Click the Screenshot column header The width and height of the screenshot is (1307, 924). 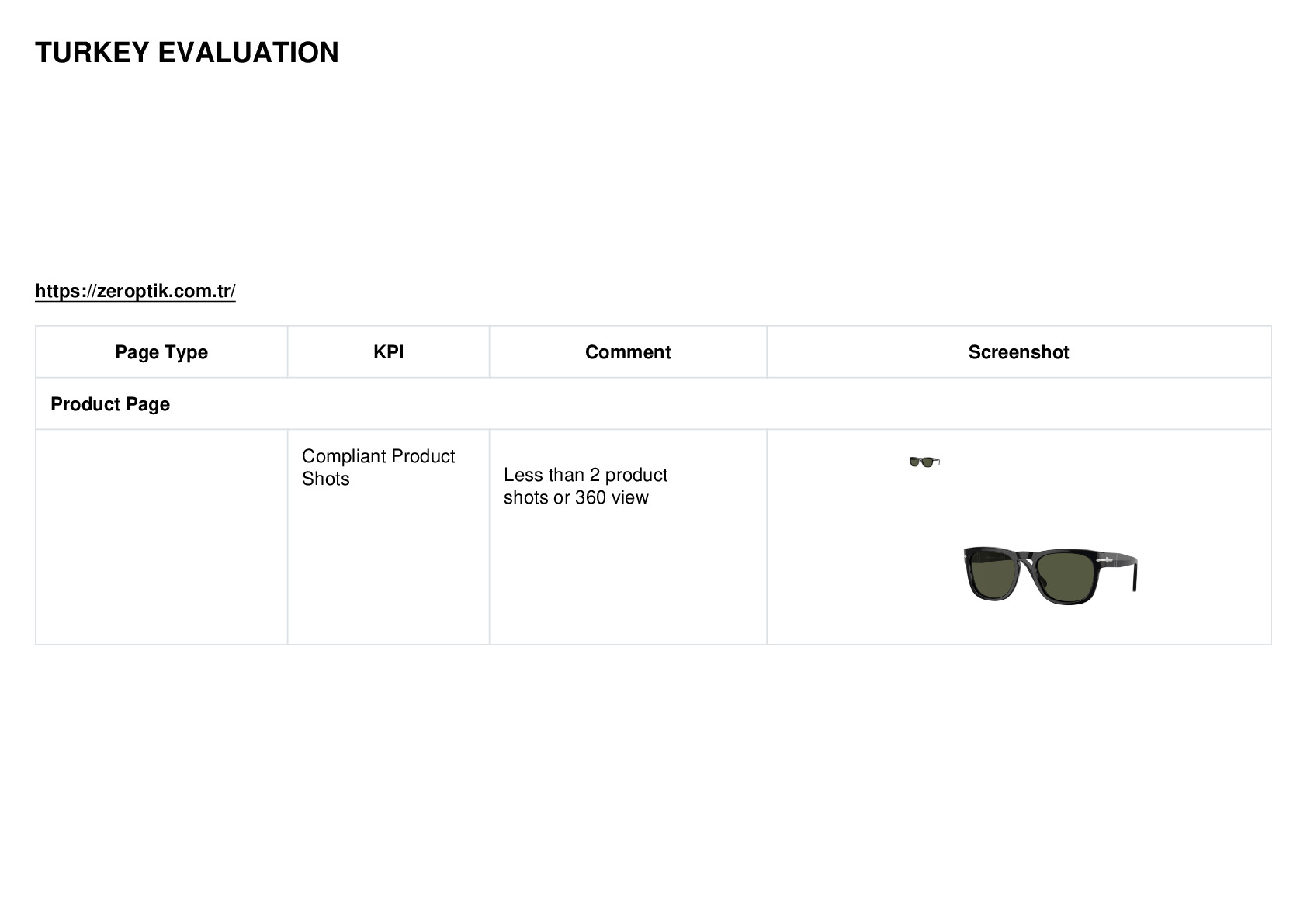1018,352
